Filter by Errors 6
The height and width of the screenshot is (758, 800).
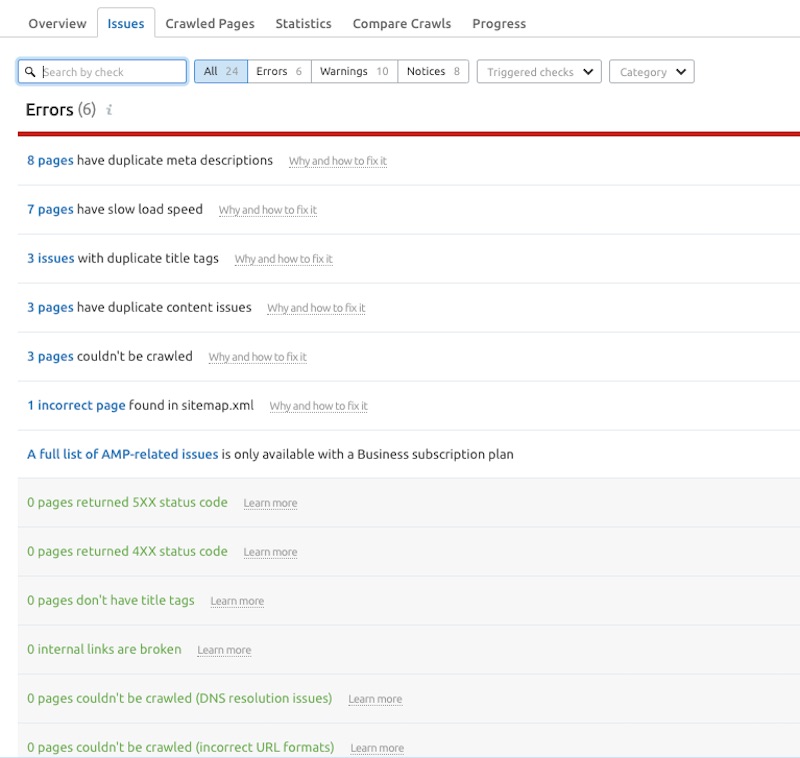click(279, 71)
